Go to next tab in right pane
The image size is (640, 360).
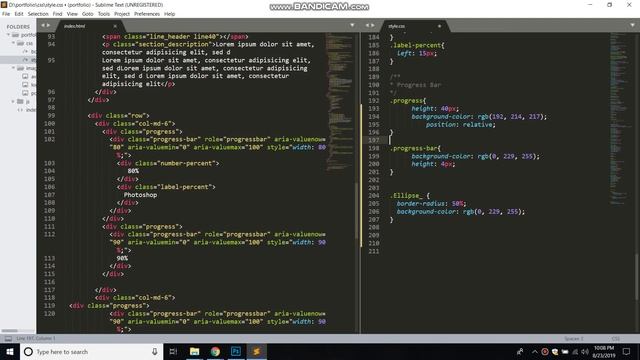click(x=373, y=25)
